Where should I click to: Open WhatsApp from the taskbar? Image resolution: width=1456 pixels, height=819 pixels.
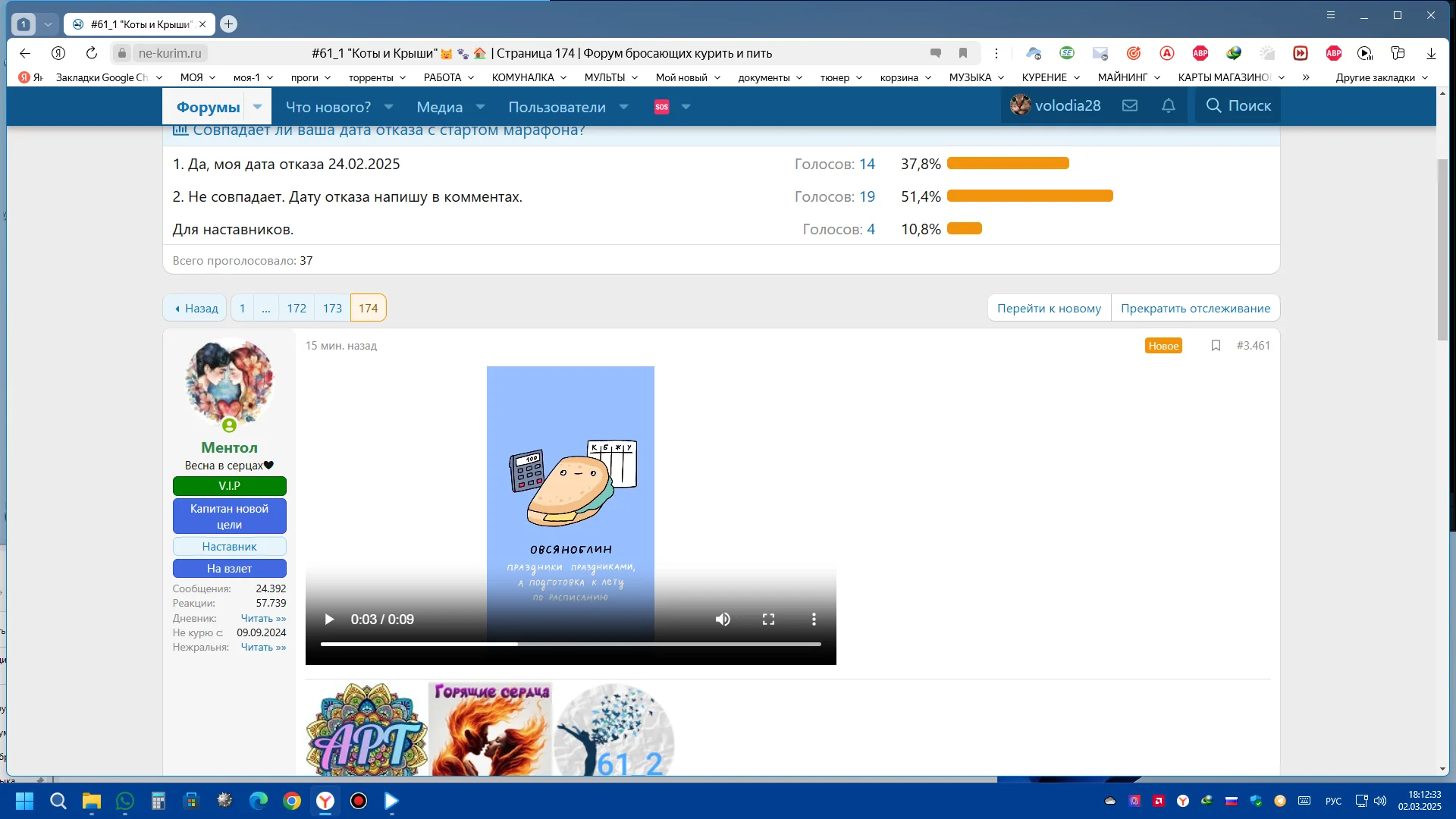click(x=125, y=801)
